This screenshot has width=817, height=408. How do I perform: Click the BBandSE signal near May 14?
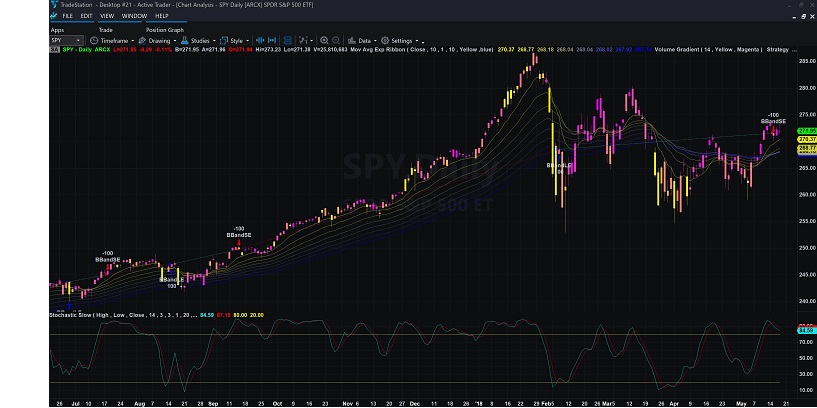click(773, 121)
